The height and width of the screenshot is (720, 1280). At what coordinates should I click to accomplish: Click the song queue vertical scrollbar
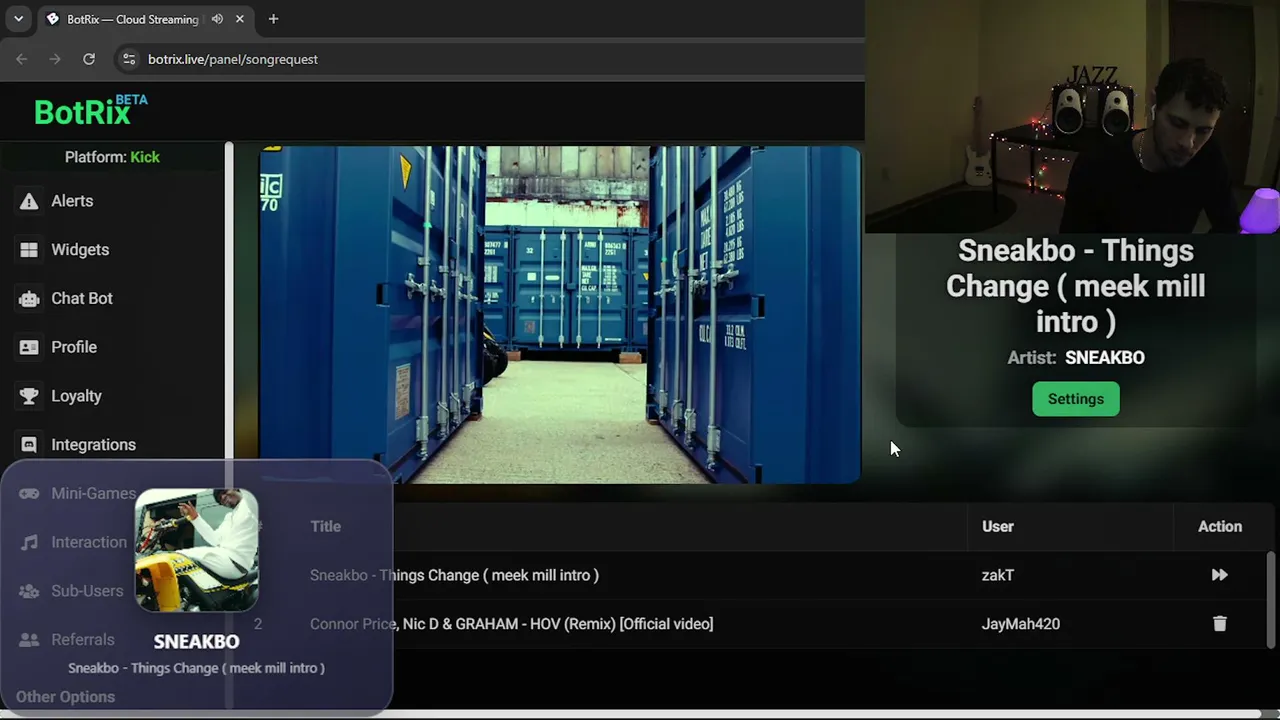pyautogui.click(x=1271, y=600)
